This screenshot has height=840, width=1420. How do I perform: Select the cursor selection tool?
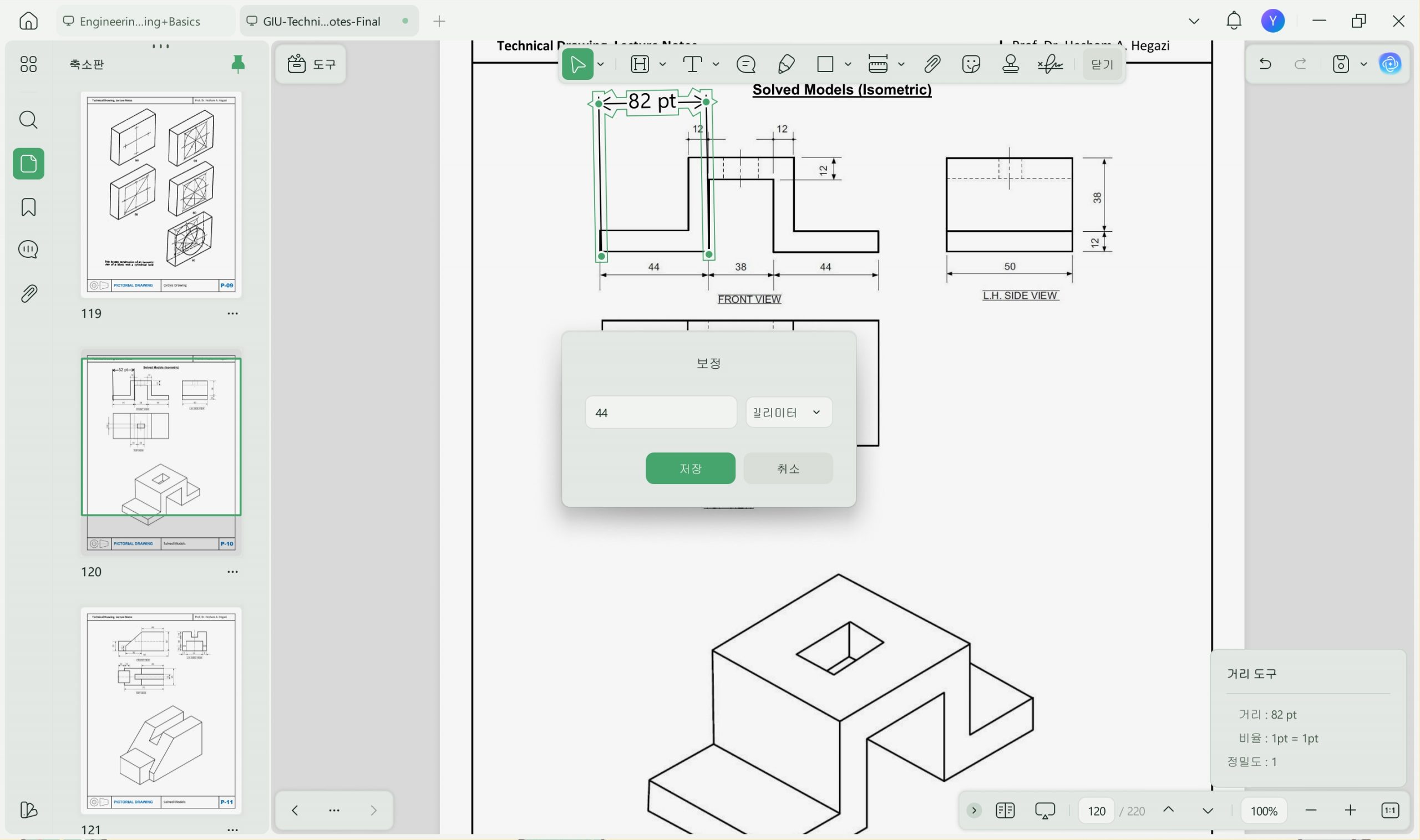click(577, 64)
